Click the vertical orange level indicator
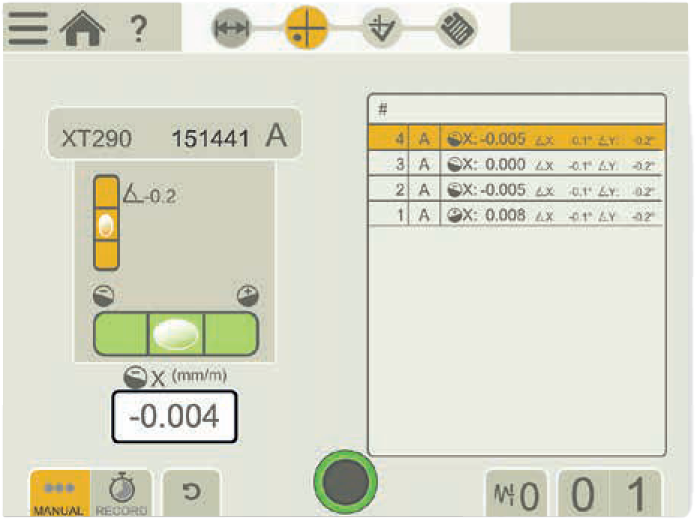Image resolution: width=695 pixels, height=519 pixels. click(105, 223)
